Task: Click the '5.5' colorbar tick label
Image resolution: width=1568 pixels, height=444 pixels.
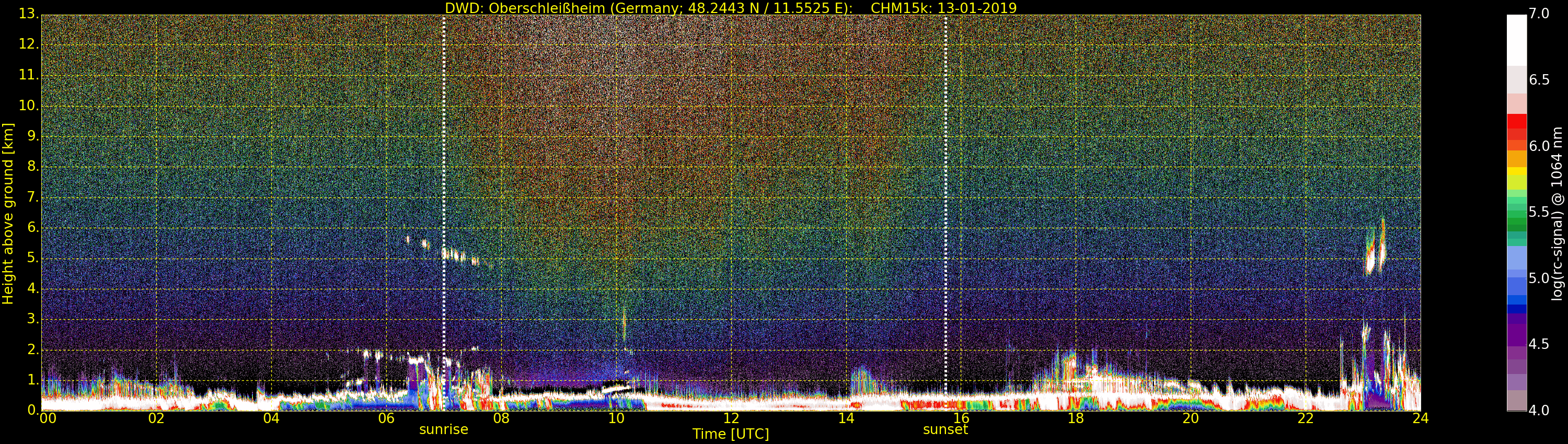Action: coord(1539,212)
